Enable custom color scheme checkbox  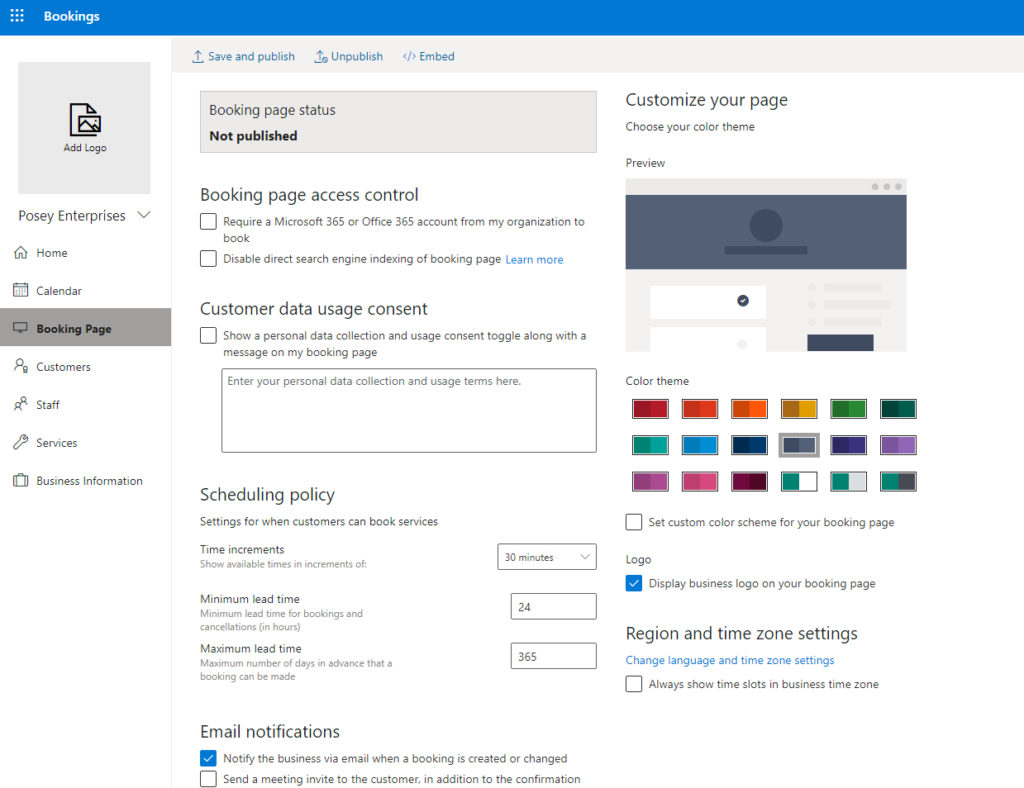tap(633, 522)
